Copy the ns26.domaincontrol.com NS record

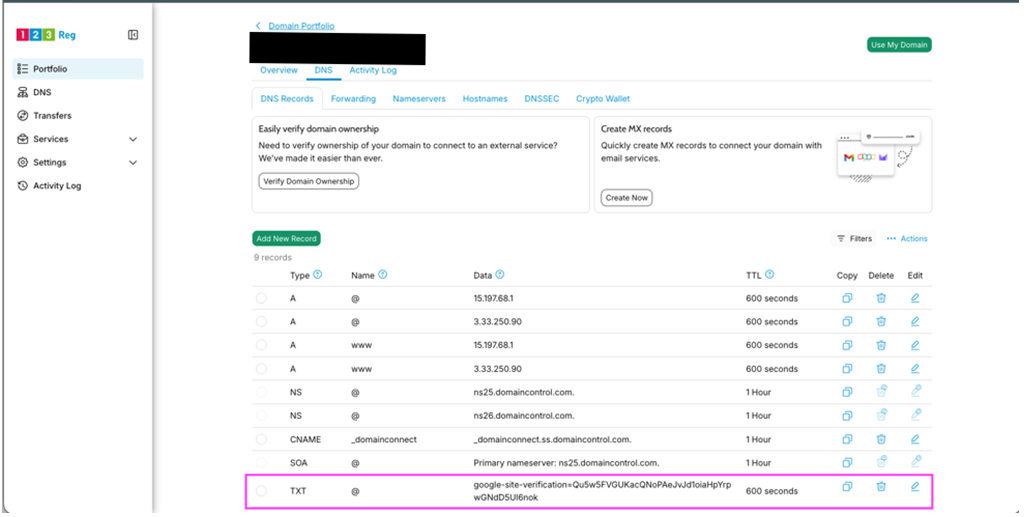click(x=847, y=416)
